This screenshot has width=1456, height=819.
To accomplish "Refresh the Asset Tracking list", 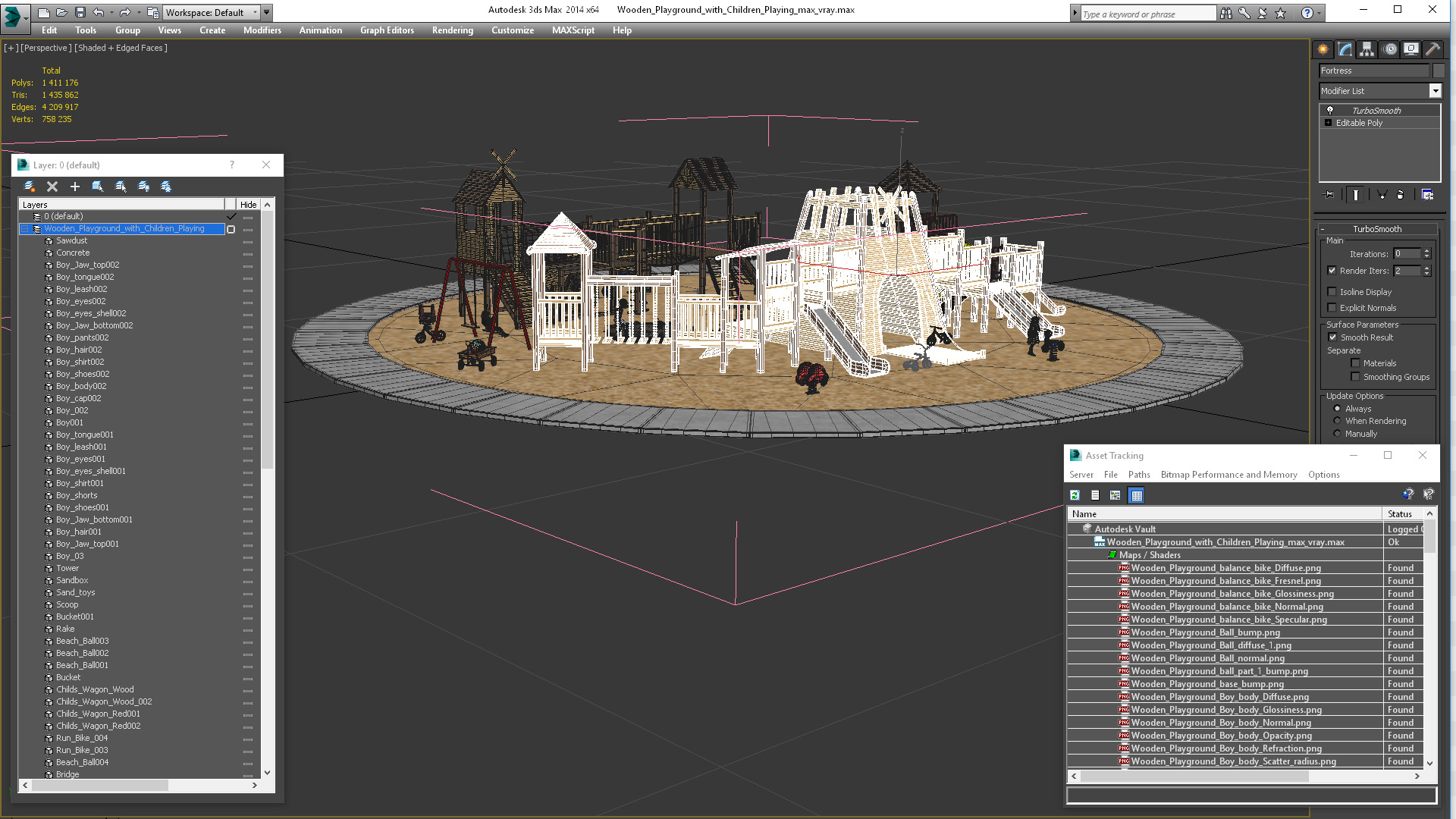I will 1075,495.
